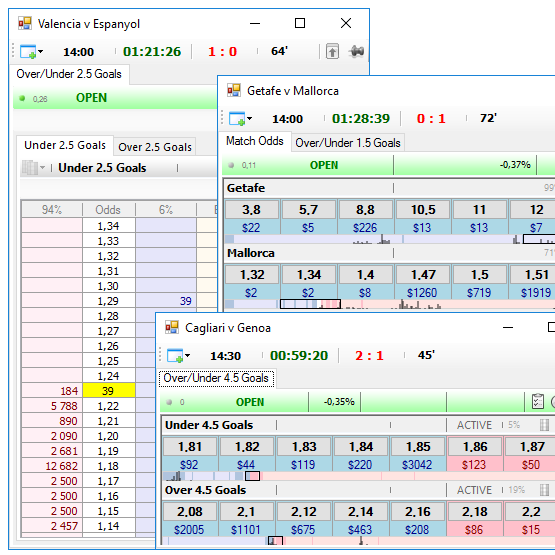The width and height of the screenshot is (555, 555).
Task: Click the 5 788 amount at odds 1,22
Action: click(64, 406)
